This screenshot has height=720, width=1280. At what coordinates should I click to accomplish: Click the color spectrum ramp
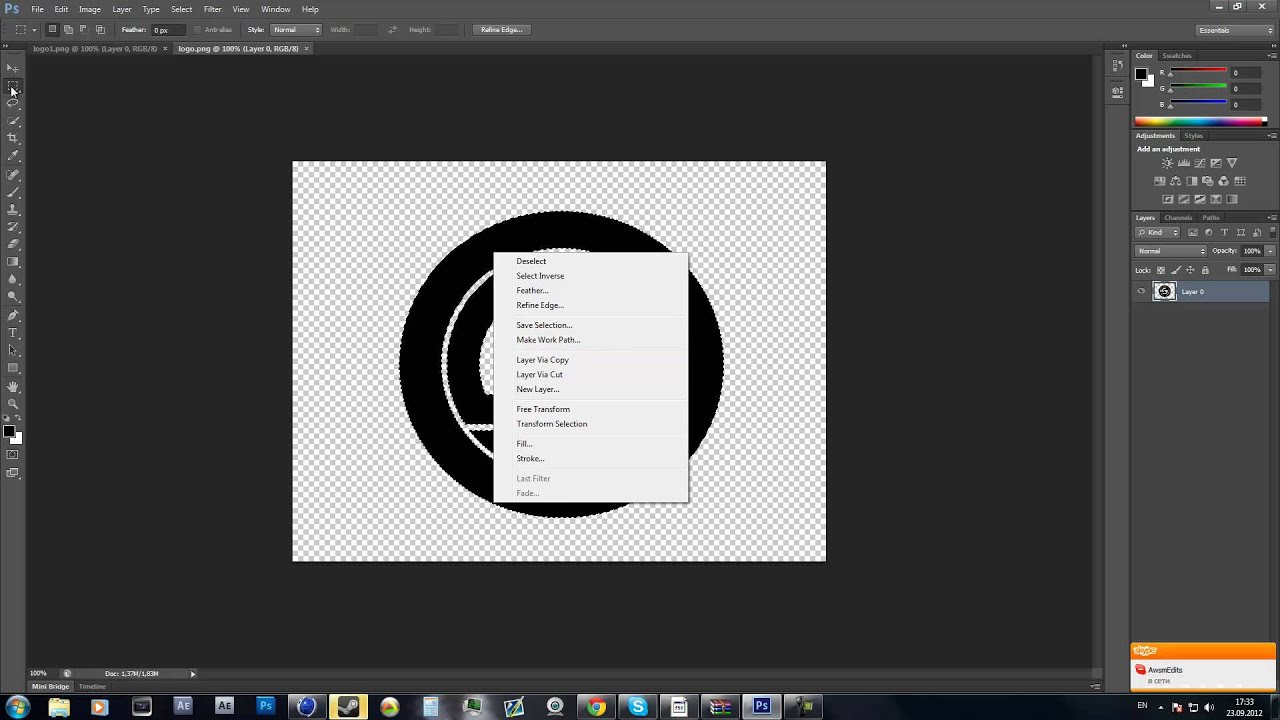[1200, 122]
